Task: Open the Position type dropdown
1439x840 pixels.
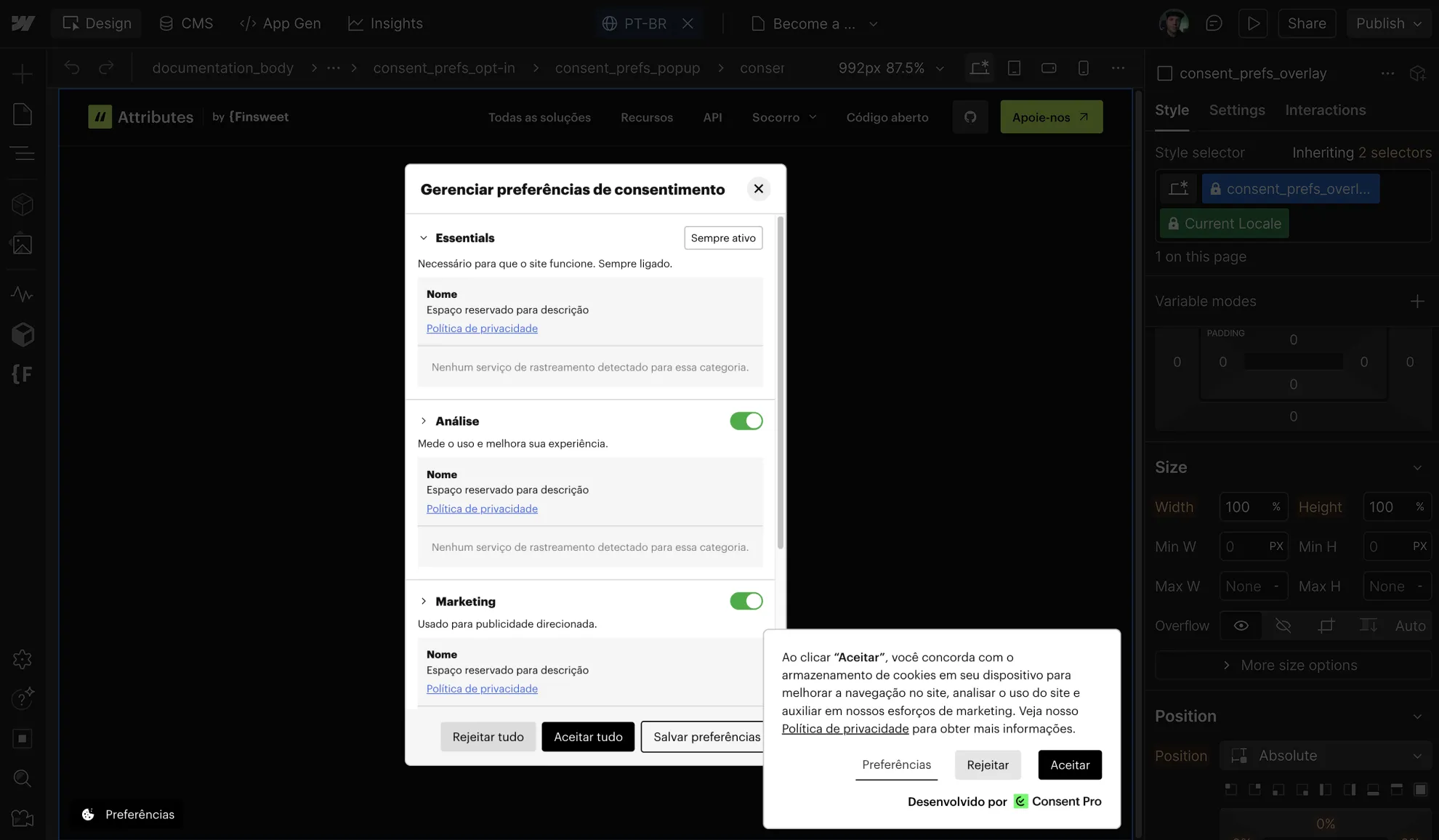Action: [x=1326, y=756]
